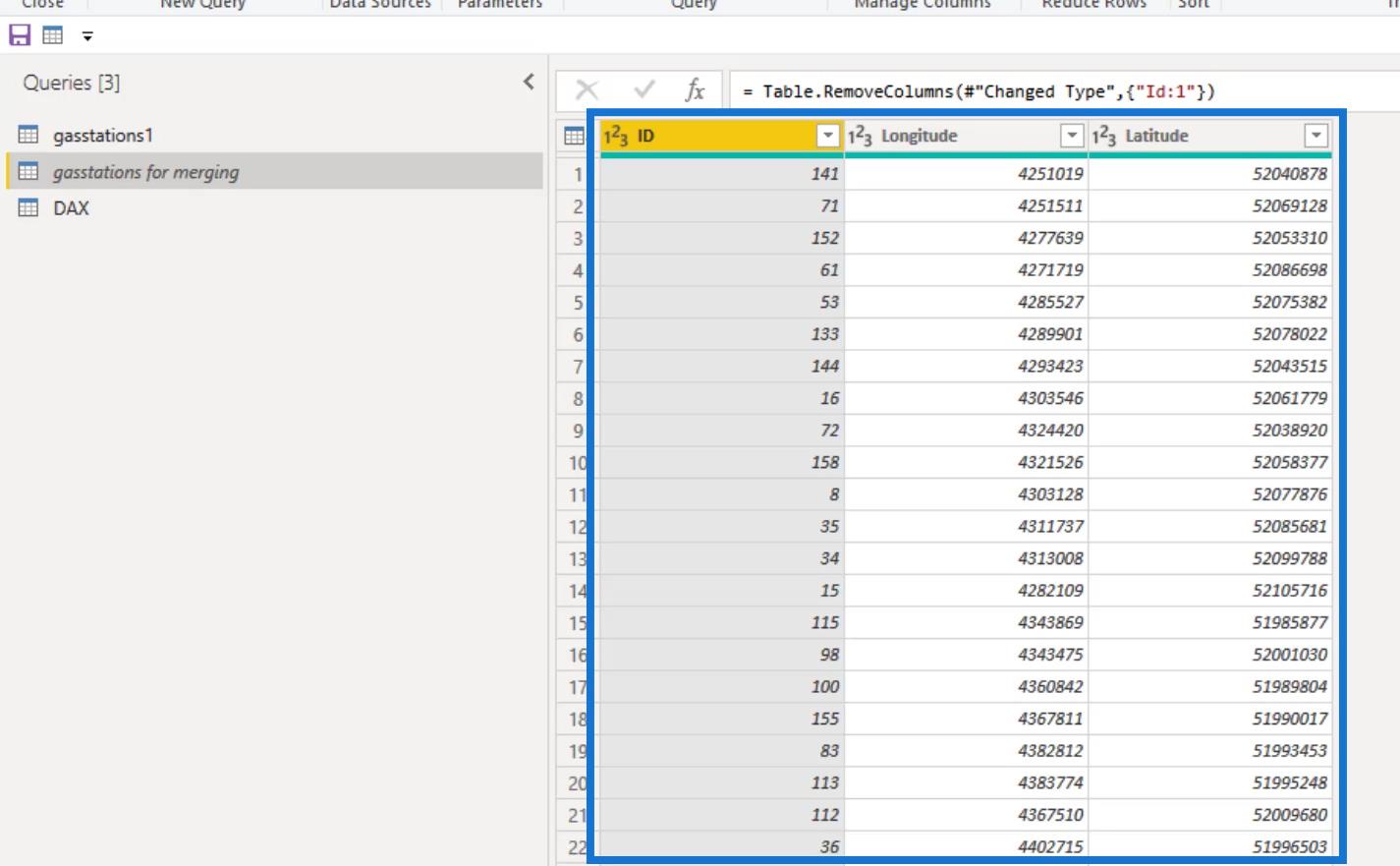Image resolution: width=1400 pixels, height=866 pixels.
Task: Select the Latitude column header
Action: tap(1209, 136)
